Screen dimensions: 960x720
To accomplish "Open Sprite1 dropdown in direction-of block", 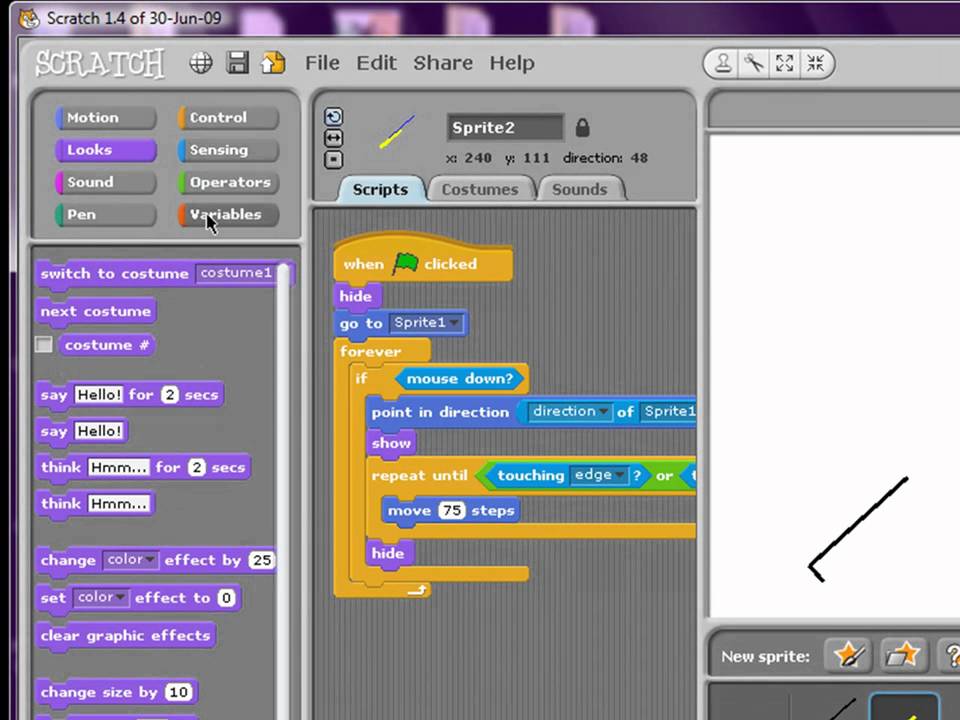I will (668, 411).
